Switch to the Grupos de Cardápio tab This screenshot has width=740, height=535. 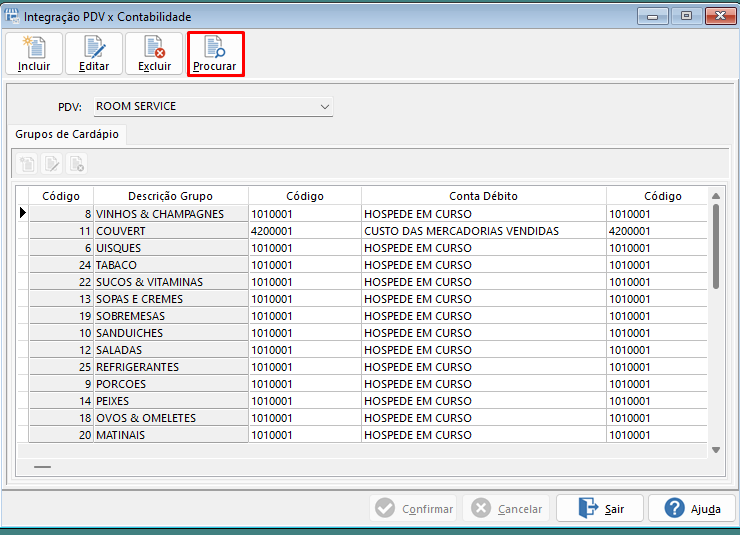67,134
